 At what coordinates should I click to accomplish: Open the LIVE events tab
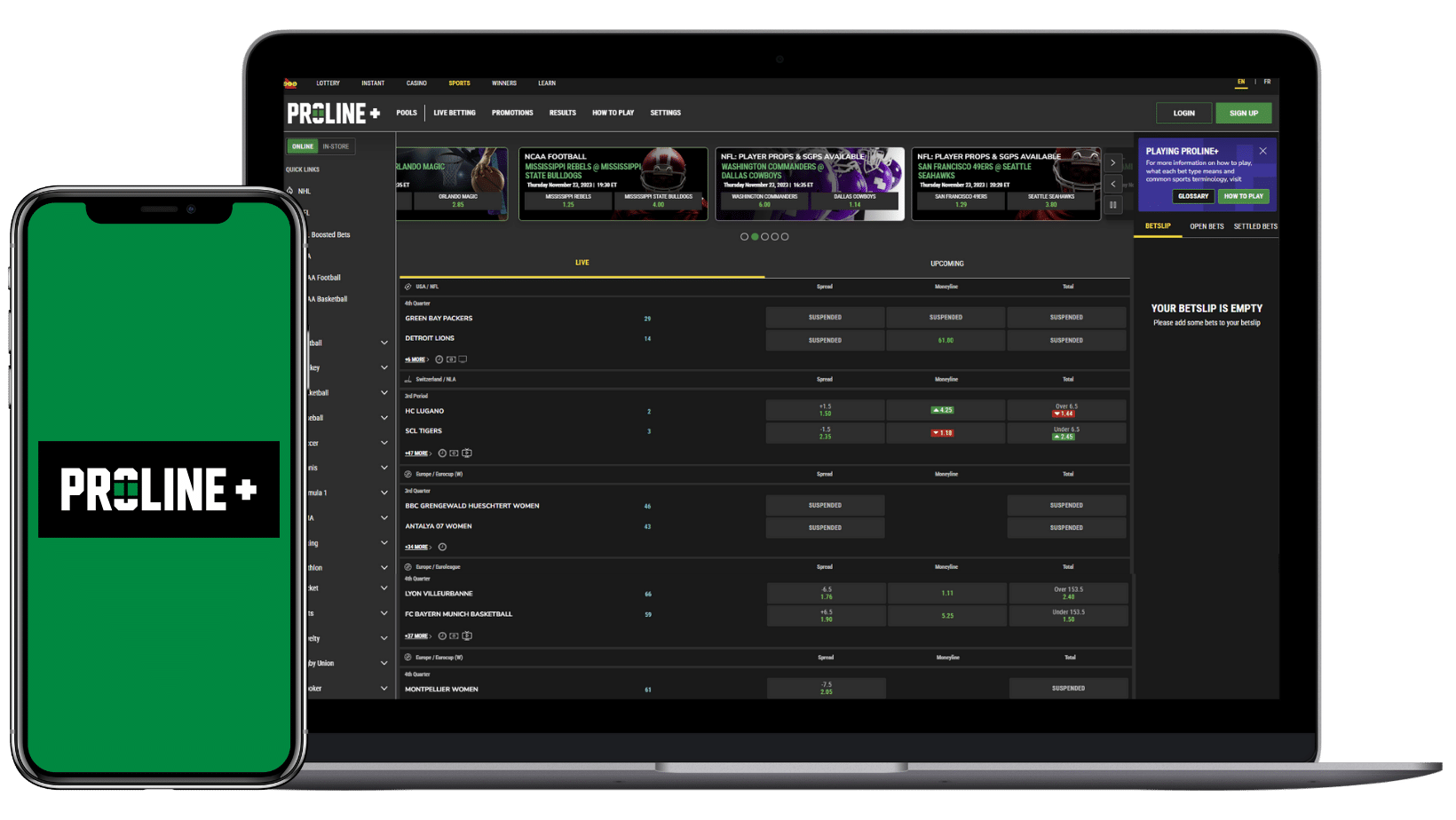[x=582, y=263]
